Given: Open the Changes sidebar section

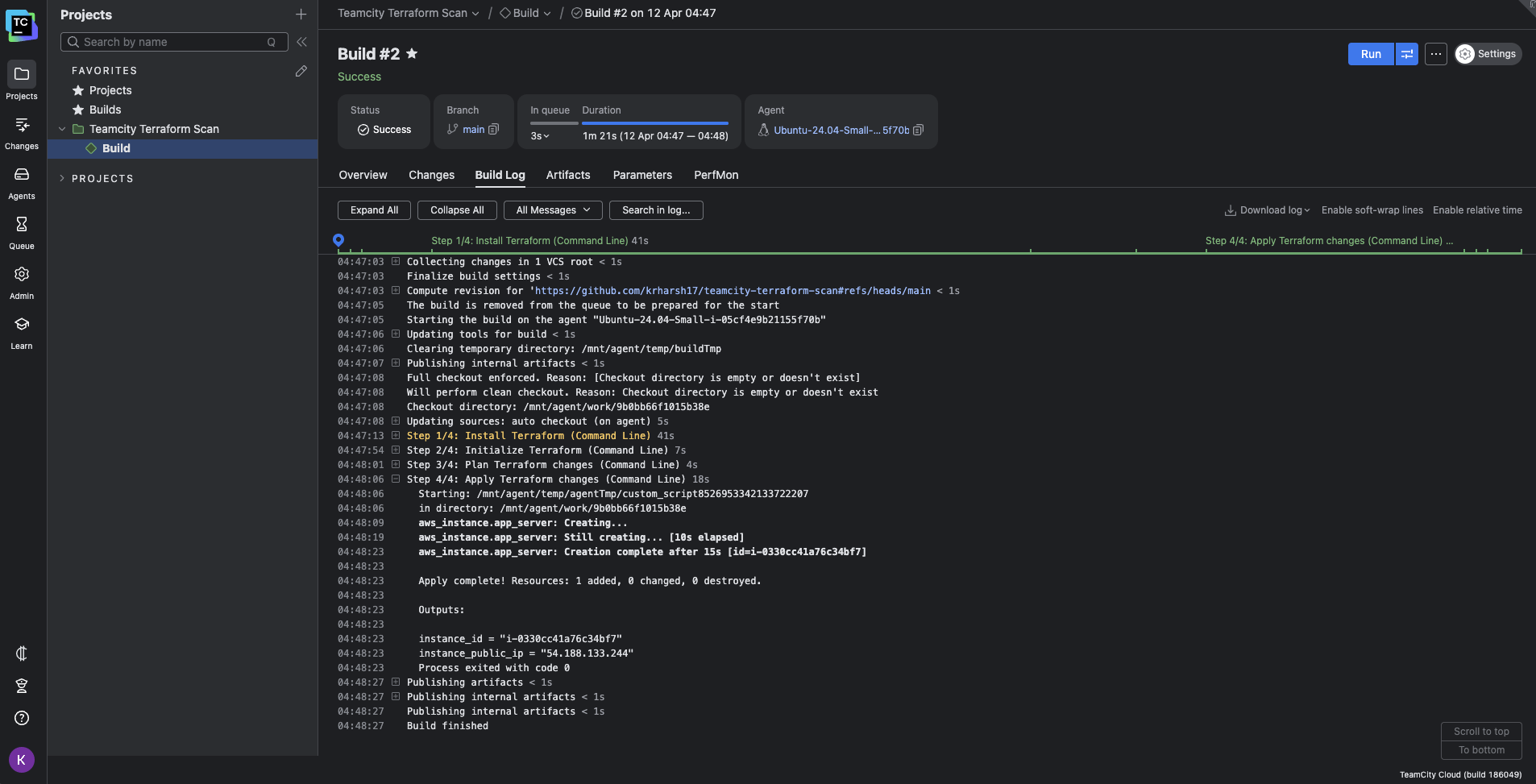Looking at the screenshot, I should click(22, 131).
